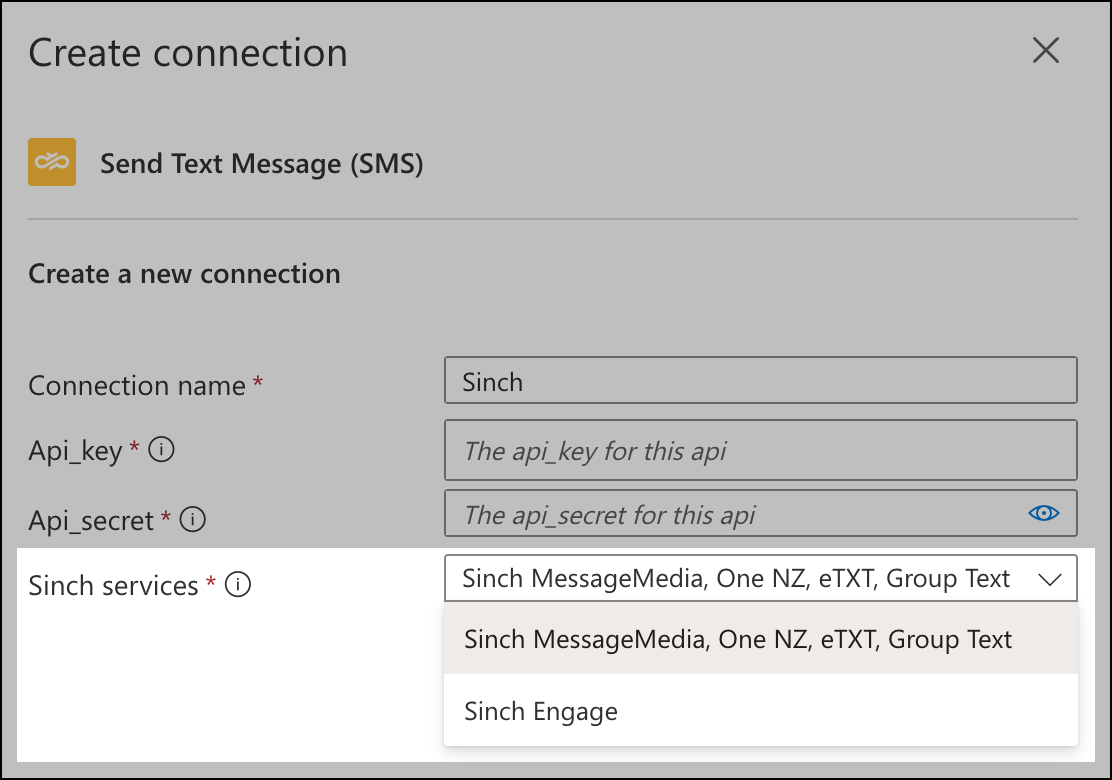The height and width of the screenshot is (780, 1112).
Task: Click the Api_secret label text
Action: click(91, 520)
